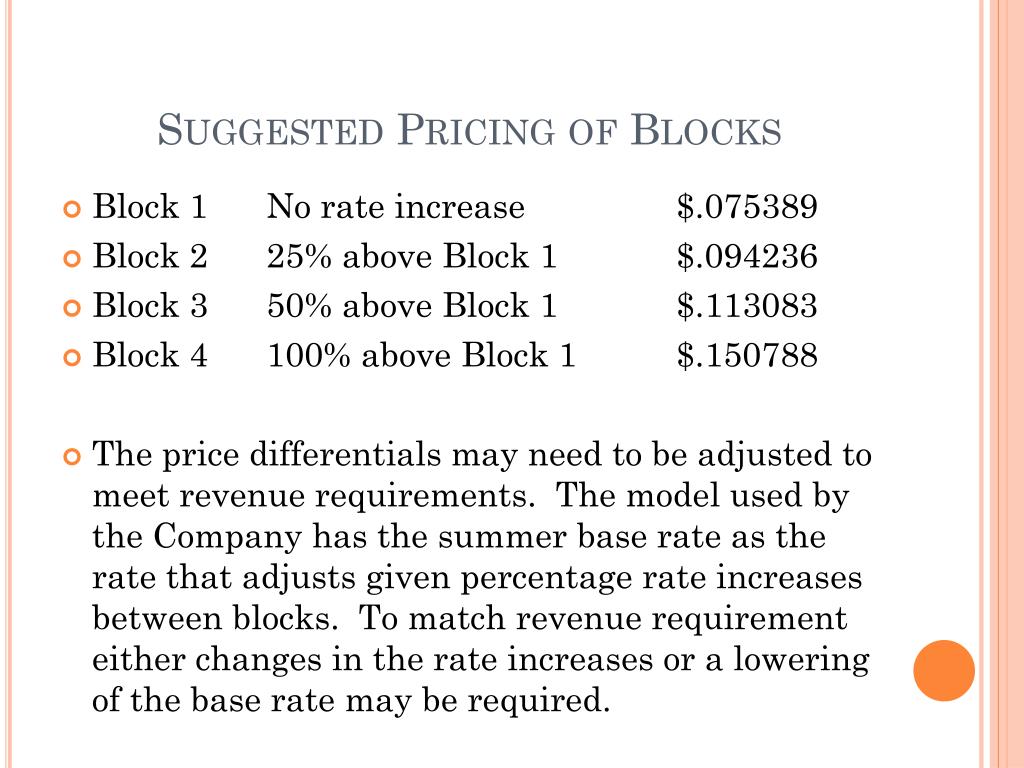Click the No rate increase text

[396, 206]
